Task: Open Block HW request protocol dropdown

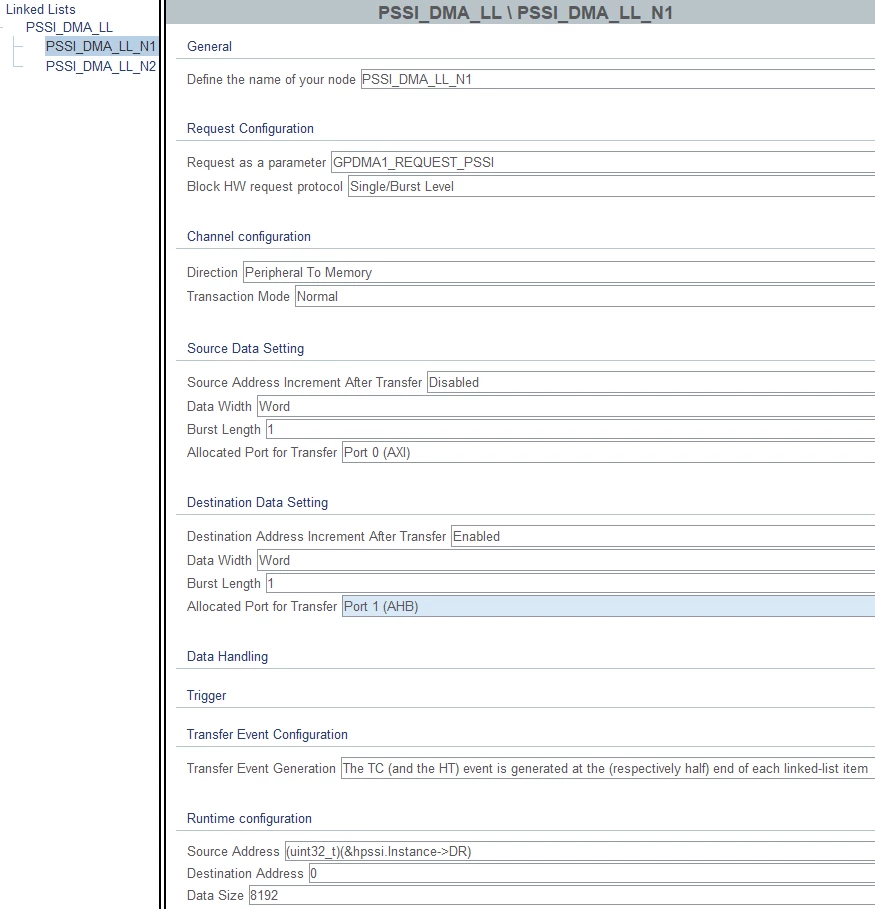Action: pos(611,187)
